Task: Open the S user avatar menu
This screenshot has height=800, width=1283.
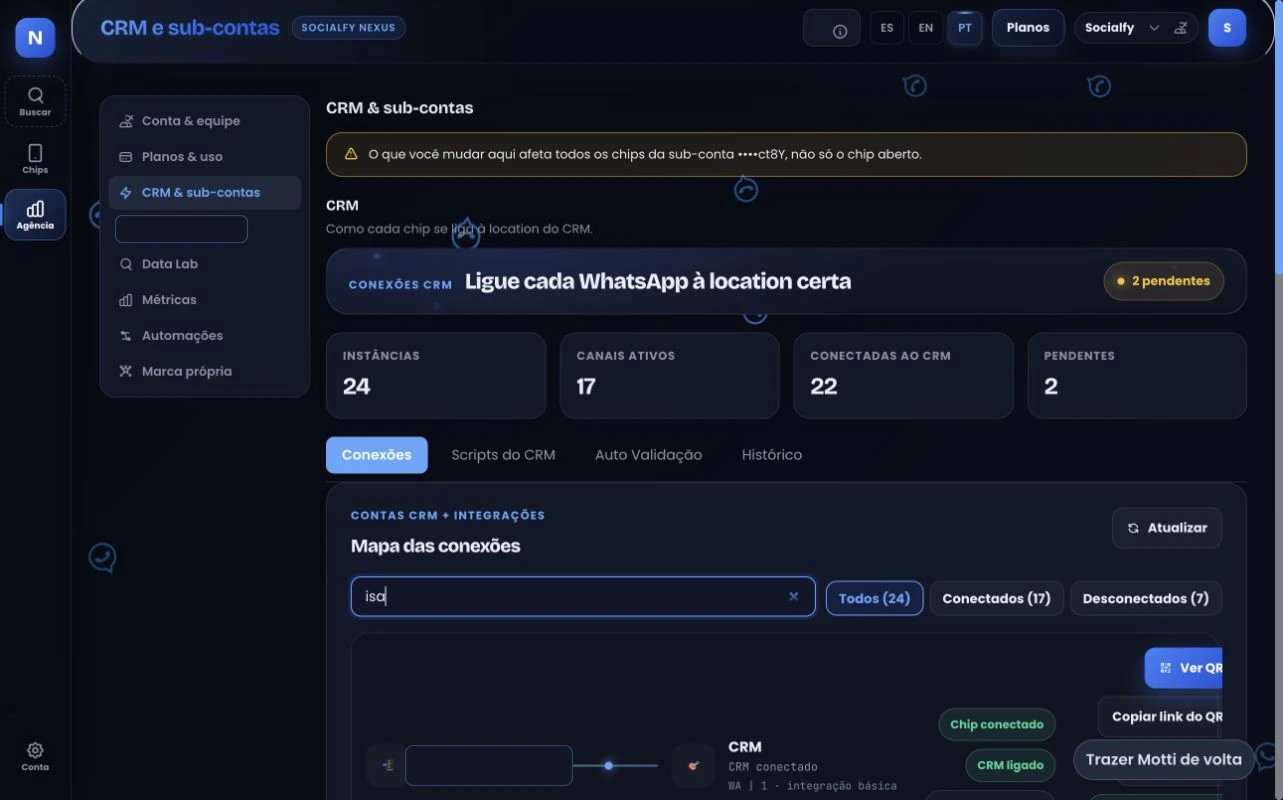Action: click(1227, 28)
